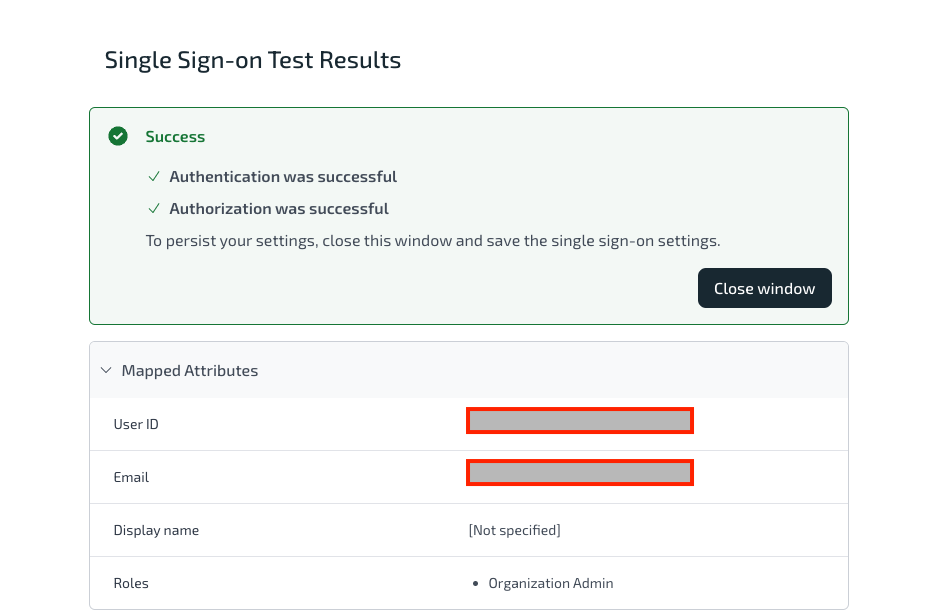The image size is (939, 610).
Task: Close the test results window
Action: click(765, 288)
